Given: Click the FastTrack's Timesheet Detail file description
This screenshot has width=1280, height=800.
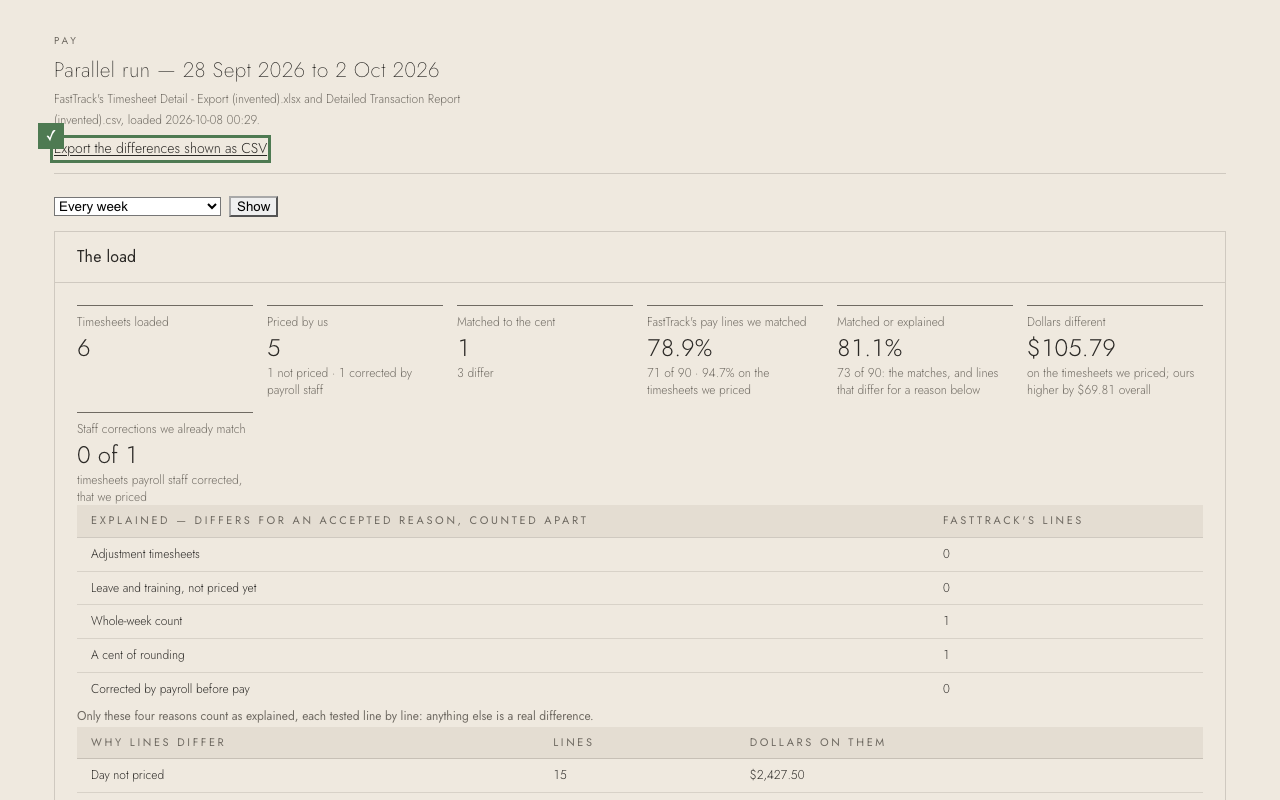Looking at the screenshot, I should point(257,109).
